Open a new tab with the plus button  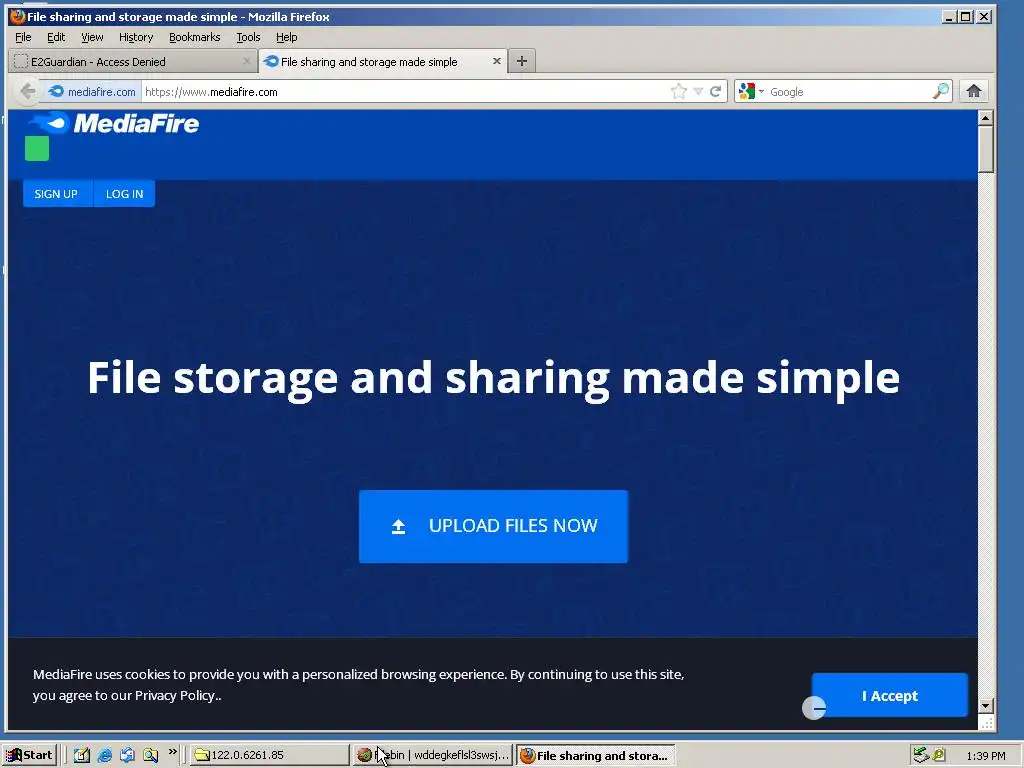[x=521, y=61]
